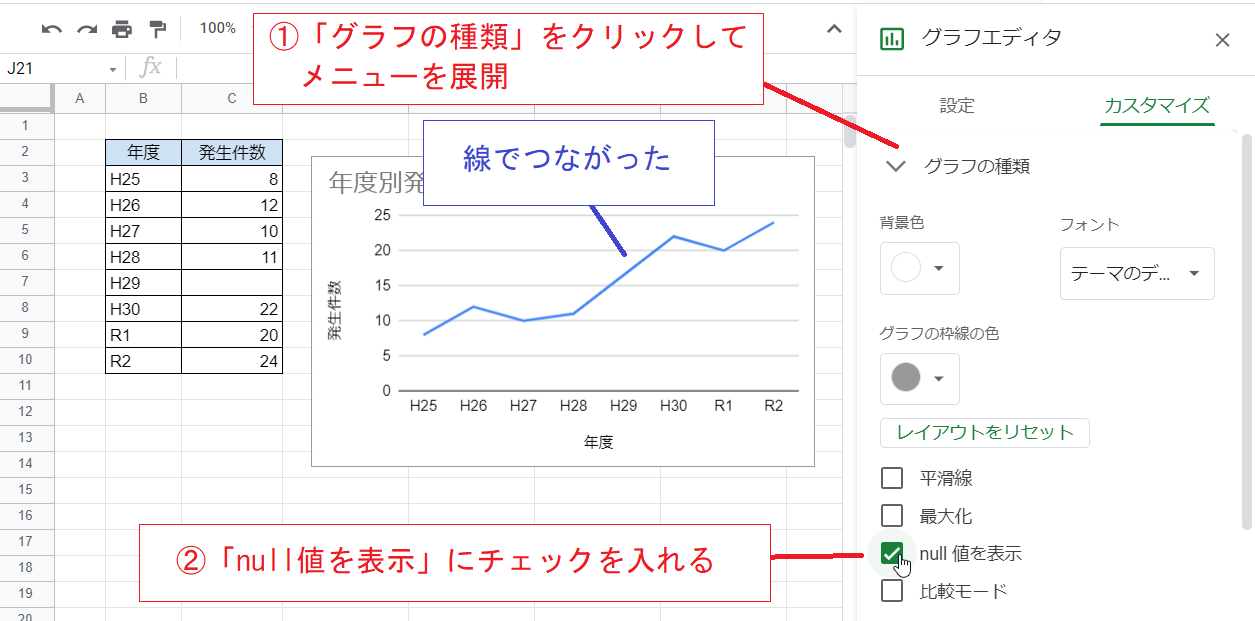The image size is (1255, 621).
Task: Collapse the toolbar with up chevron
Action: [834, 29]
